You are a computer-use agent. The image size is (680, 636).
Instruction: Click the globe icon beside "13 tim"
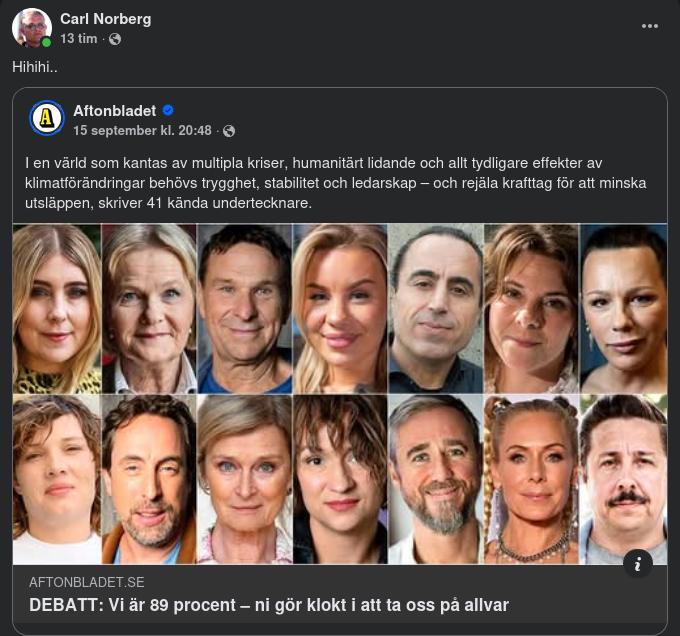115,39
